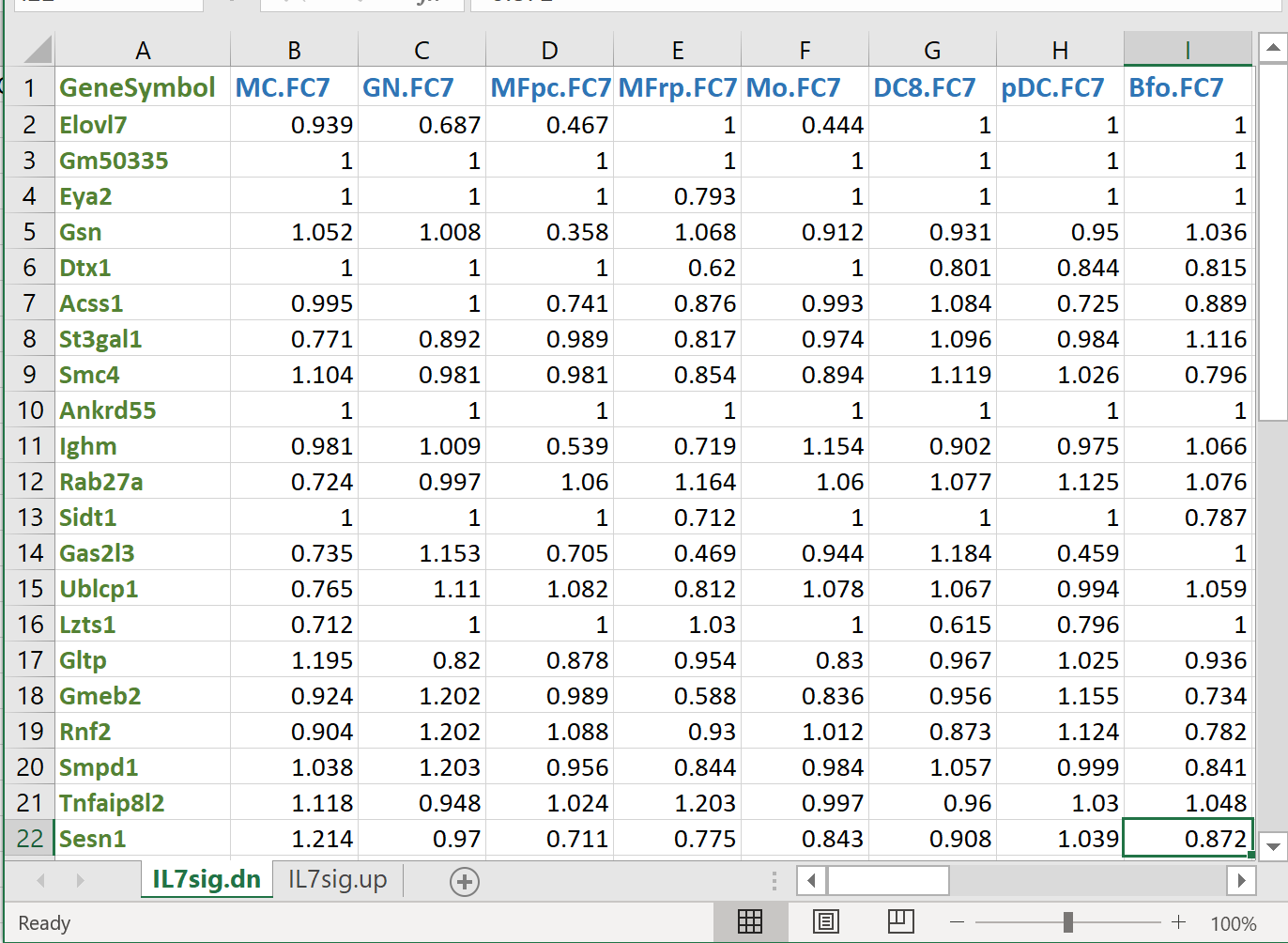
Task: Select the Dtx1 gene cell
Action: point(143,268)
